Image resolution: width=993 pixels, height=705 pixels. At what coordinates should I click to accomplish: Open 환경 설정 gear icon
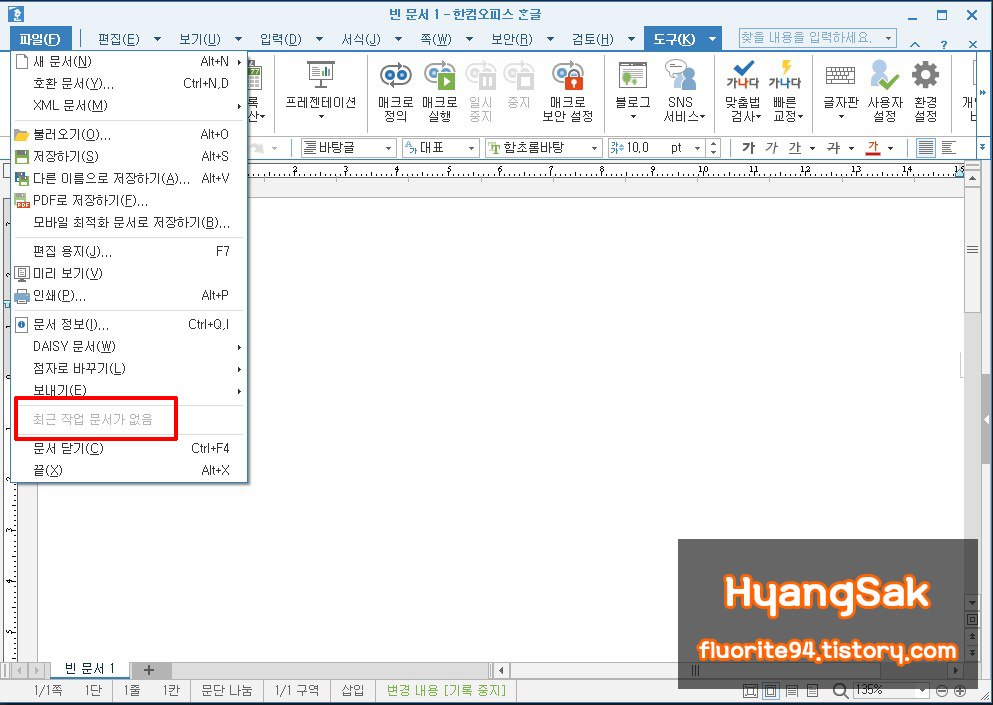tap(925, 90)
